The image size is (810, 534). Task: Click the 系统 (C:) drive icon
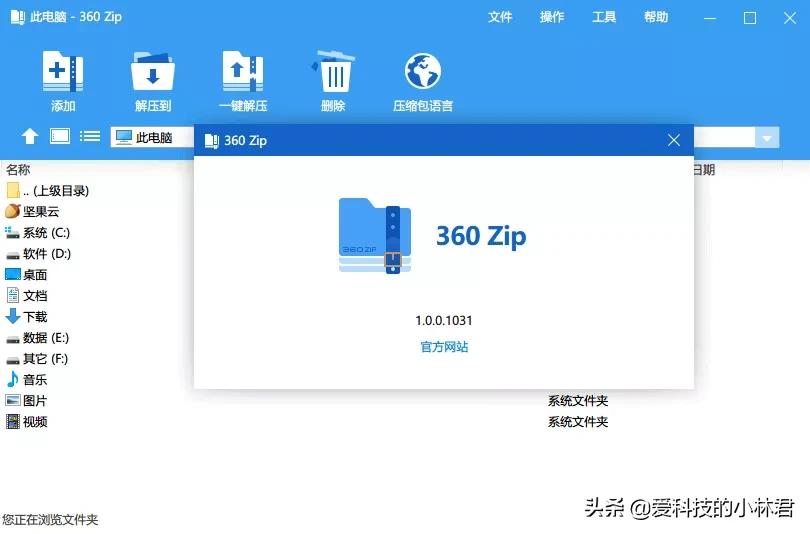pyautogui.click(x=12, y=232)
